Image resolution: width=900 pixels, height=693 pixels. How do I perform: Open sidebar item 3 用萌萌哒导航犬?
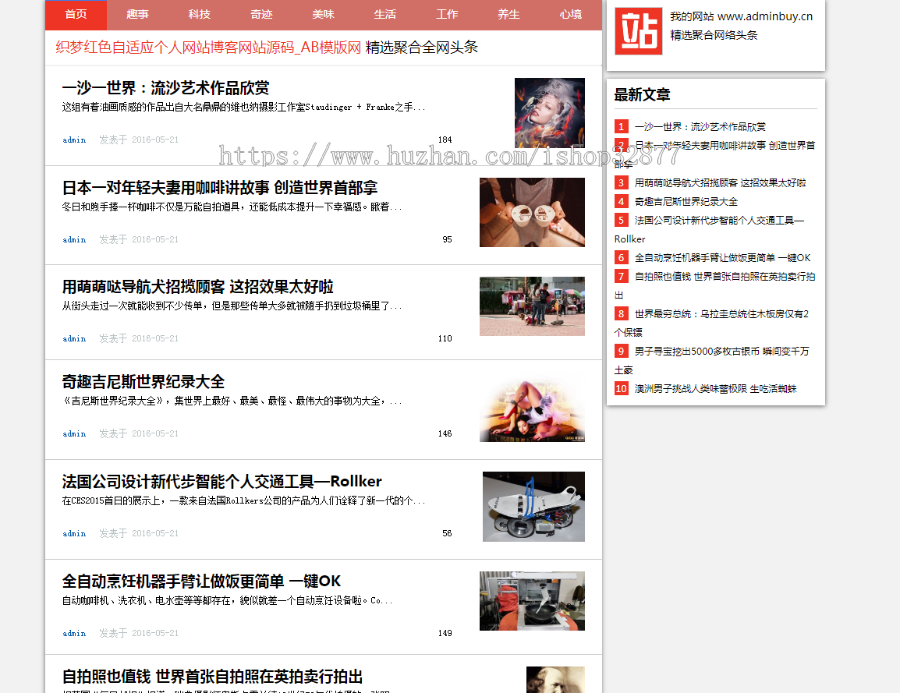click(x=720, y=183)
